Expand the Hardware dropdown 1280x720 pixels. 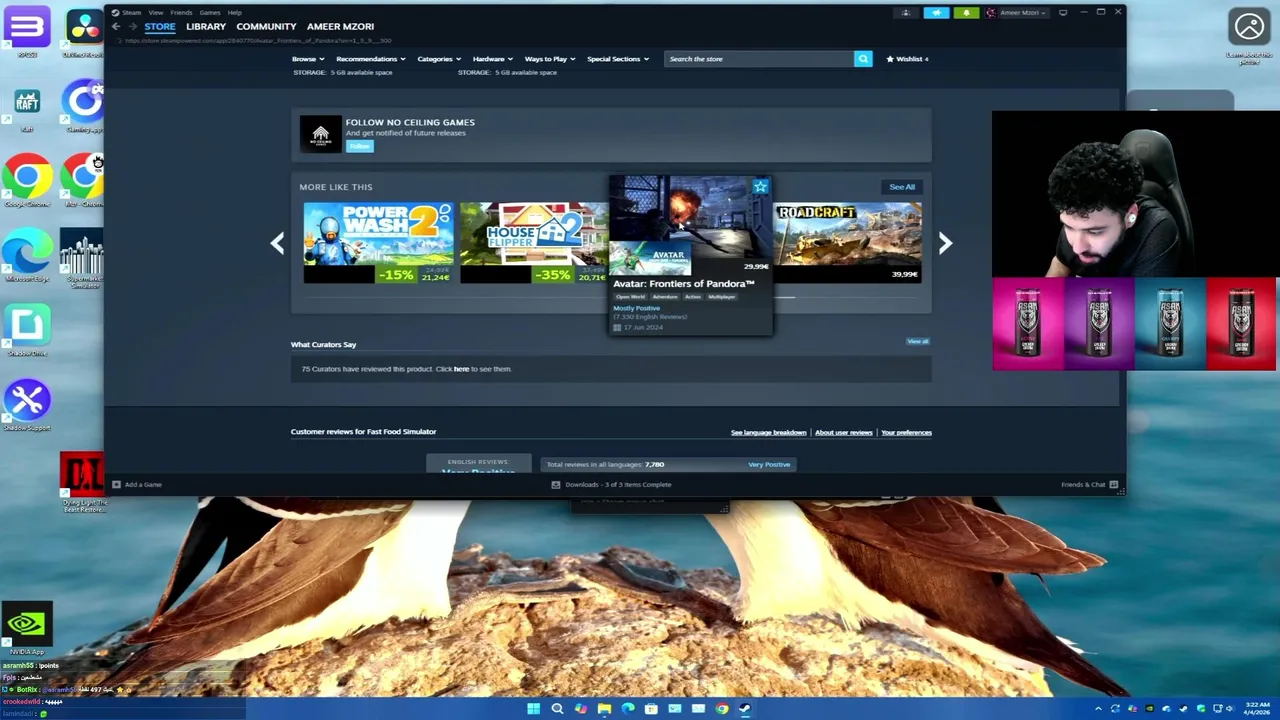click(x=493, y=59)
